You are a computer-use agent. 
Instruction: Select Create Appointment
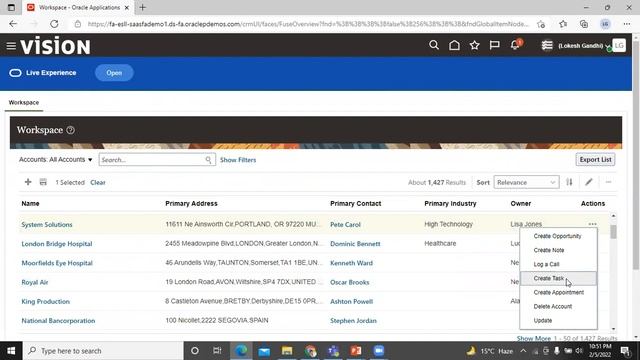[558, 292]
